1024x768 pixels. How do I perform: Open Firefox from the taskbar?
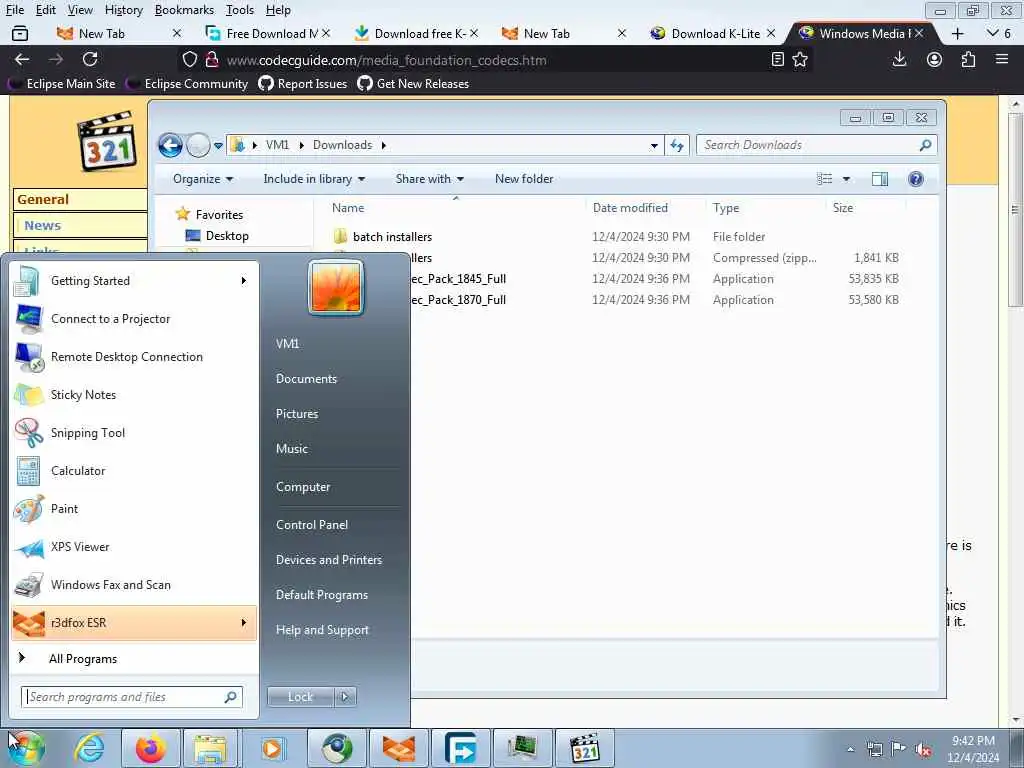point(151,748)
